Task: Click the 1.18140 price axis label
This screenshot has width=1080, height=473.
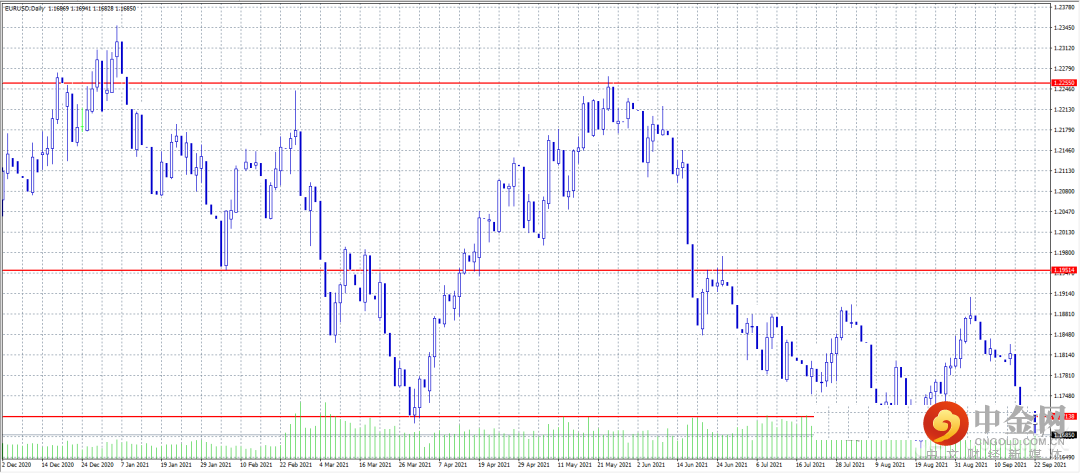Action: pyautogui.click(x=1065, y=355)
